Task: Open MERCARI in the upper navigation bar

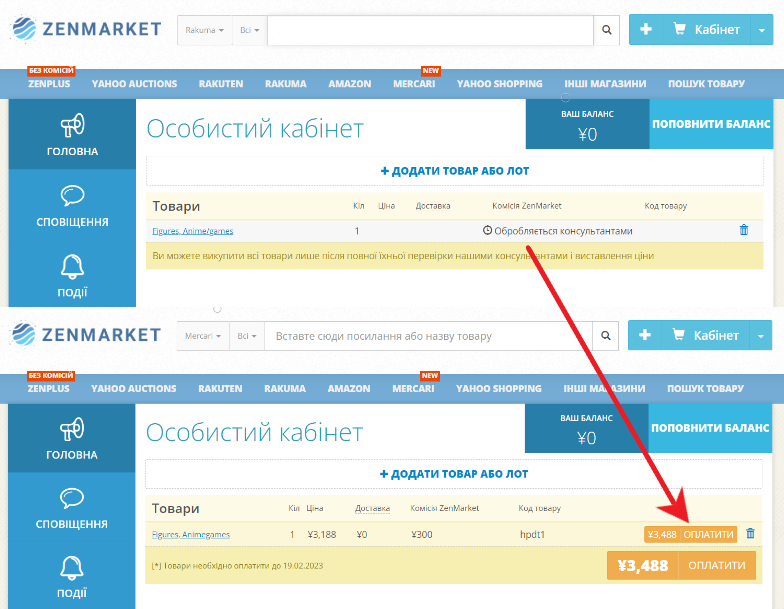Action: 414,84
